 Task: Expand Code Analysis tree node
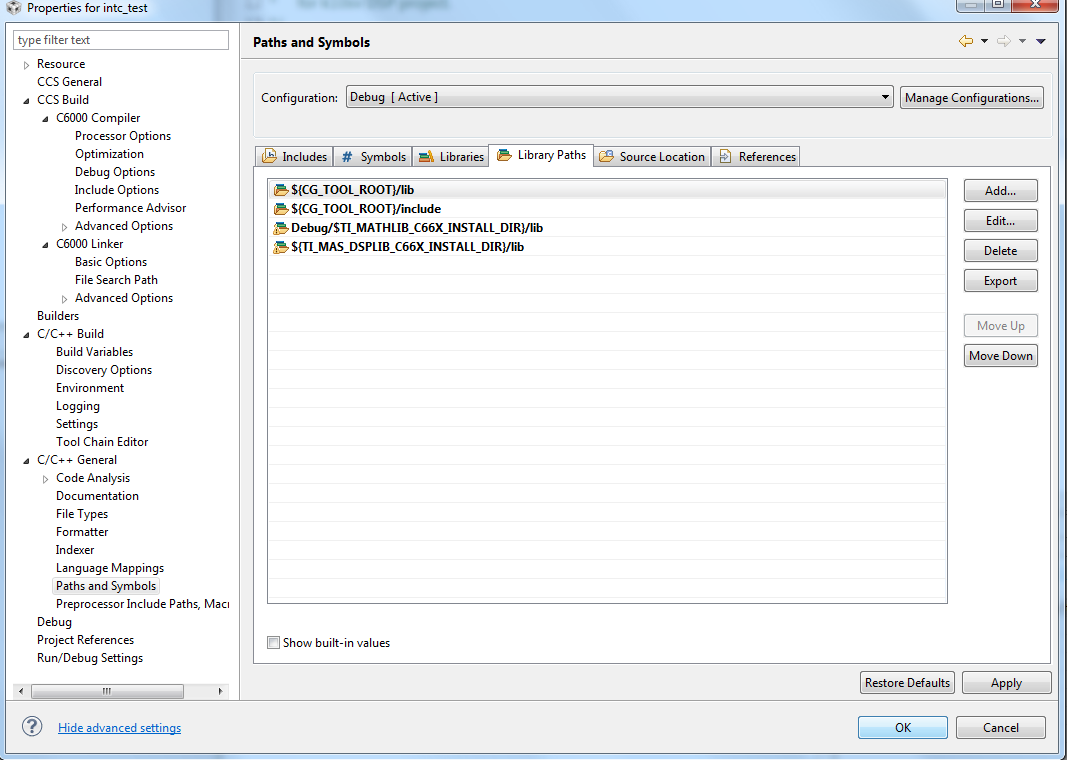46,479
